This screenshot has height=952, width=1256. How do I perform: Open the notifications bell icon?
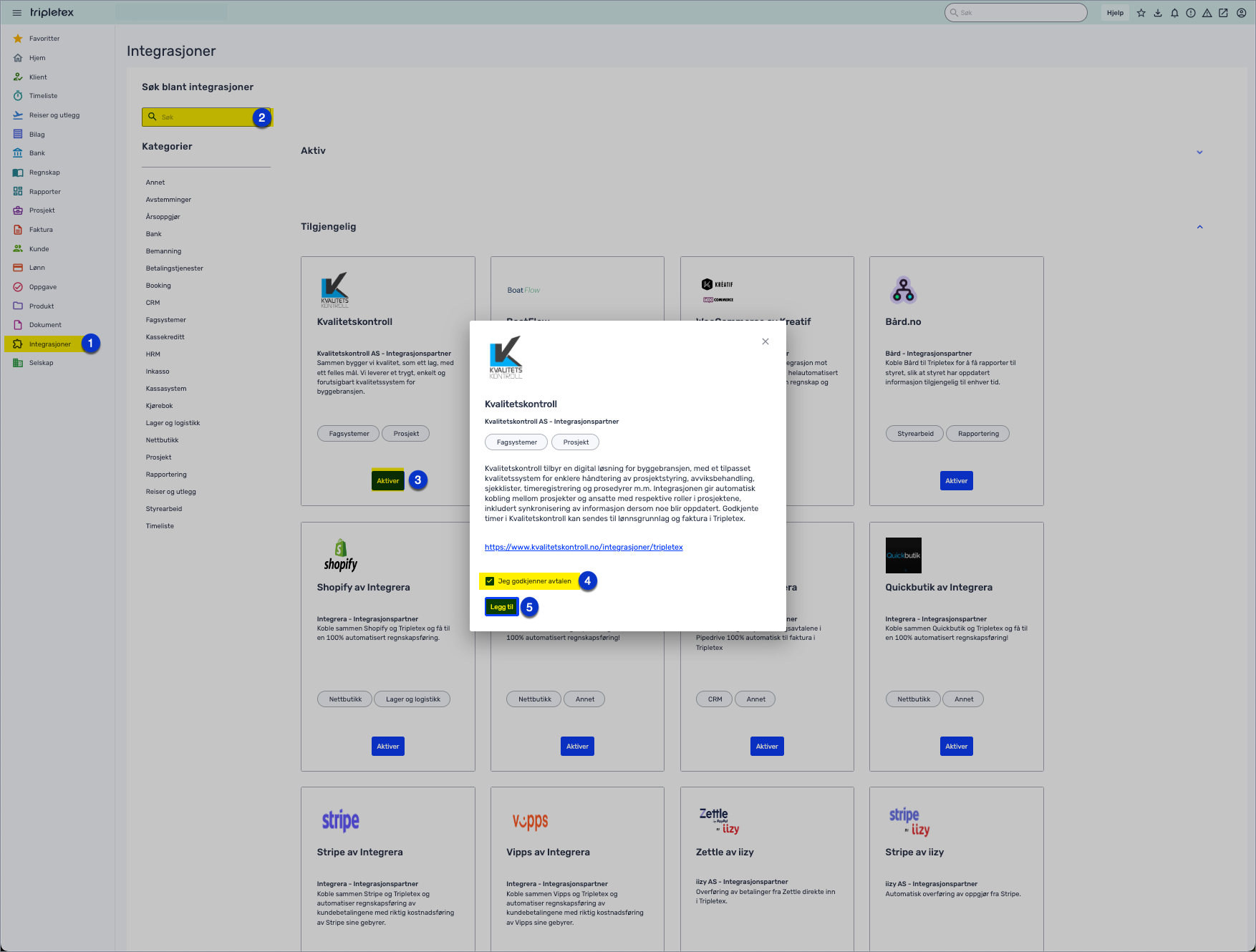[x=1174, y=13]
